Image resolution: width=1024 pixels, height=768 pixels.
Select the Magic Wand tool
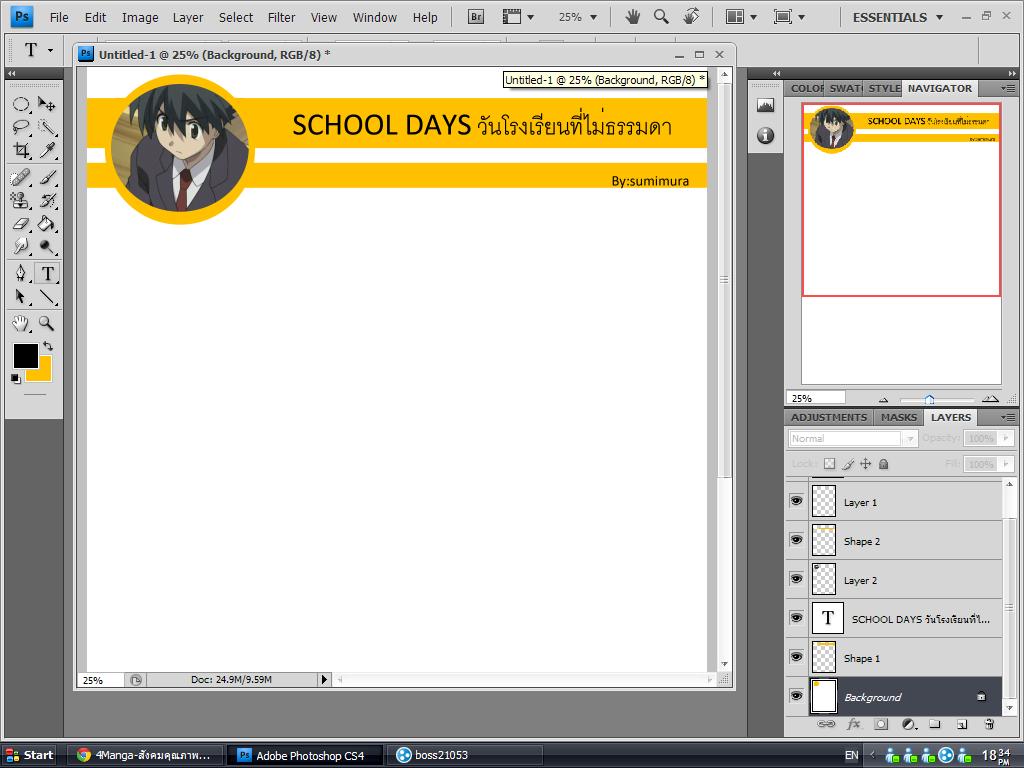[46, 127]
